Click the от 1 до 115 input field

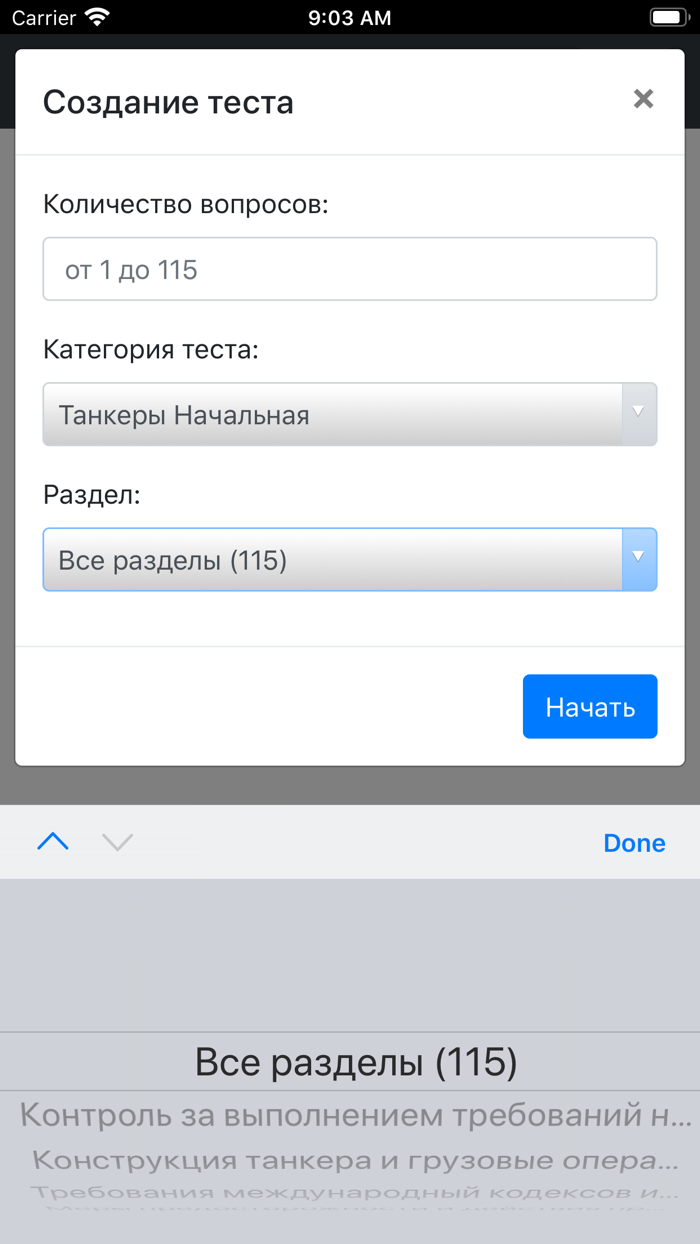(350, 268)
